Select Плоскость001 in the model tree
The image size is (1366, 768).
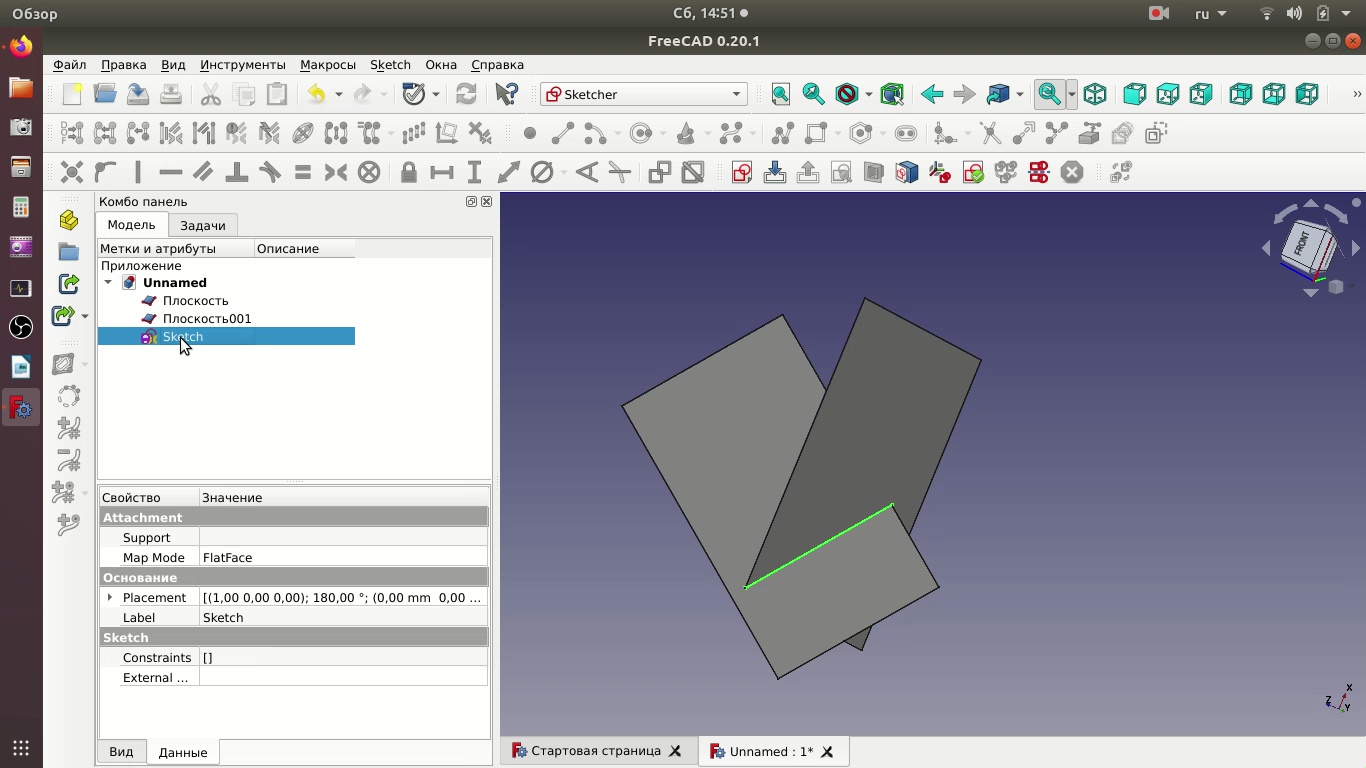[x=207, y=318]
